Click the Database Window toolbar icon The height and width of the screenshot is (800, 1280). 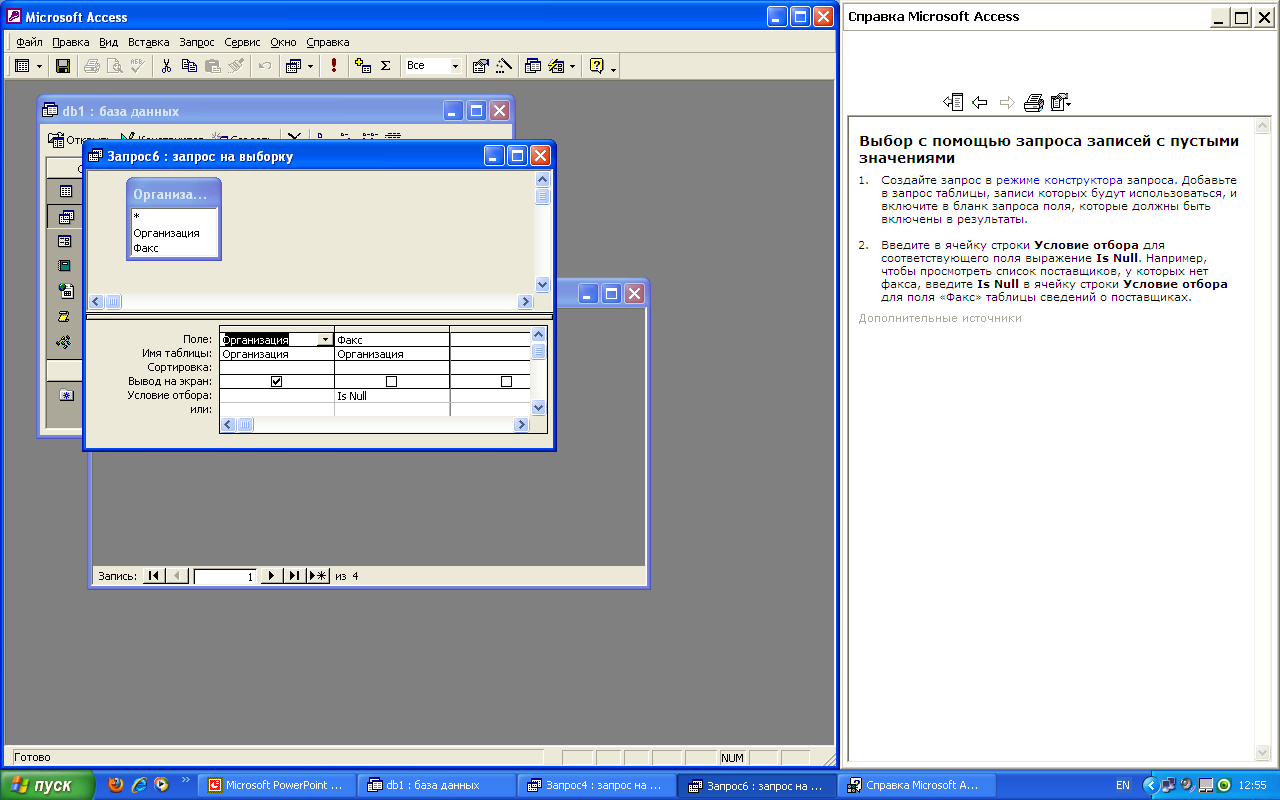pyautogui.click(x=533, y=66)
